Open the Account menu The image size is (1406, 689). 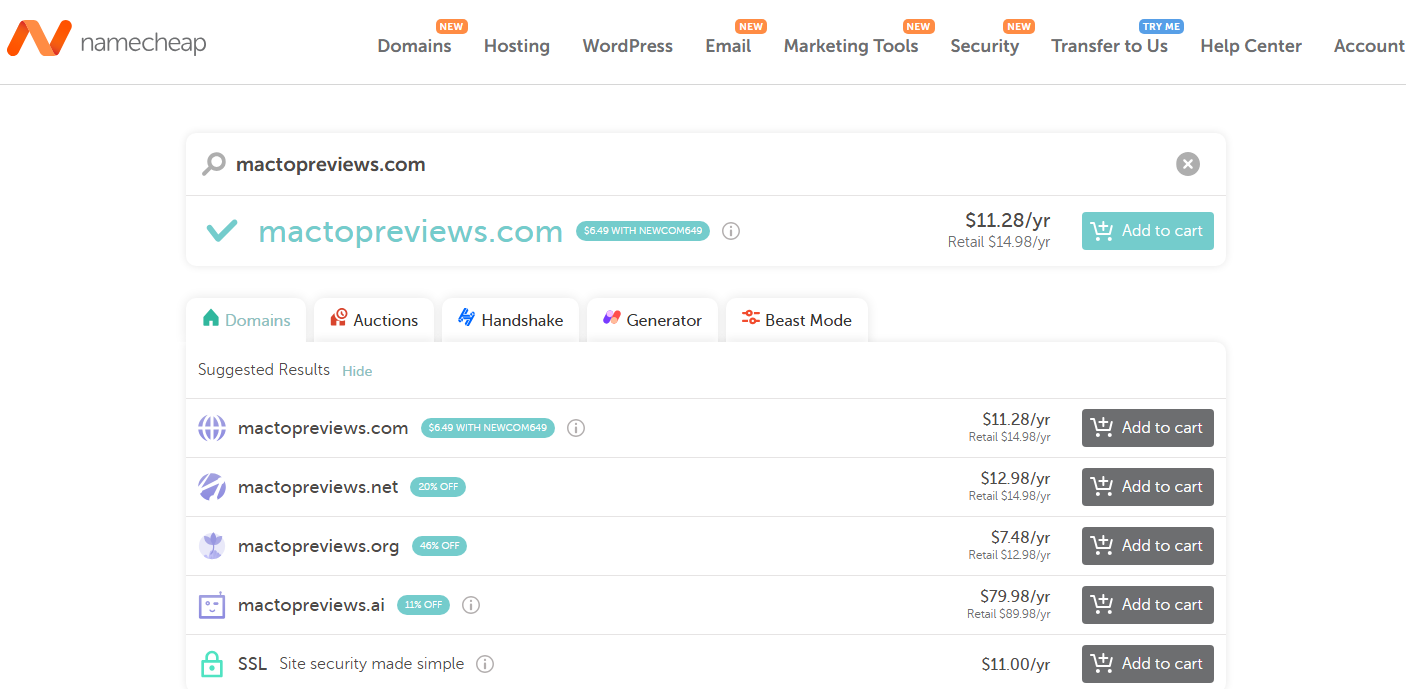[x=1369, y=46]
